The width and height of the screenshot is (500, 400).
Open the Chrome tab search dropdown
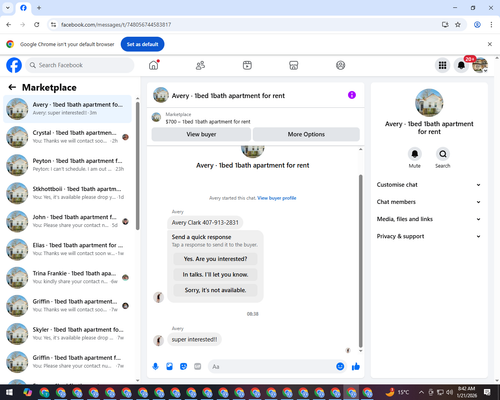8,7
